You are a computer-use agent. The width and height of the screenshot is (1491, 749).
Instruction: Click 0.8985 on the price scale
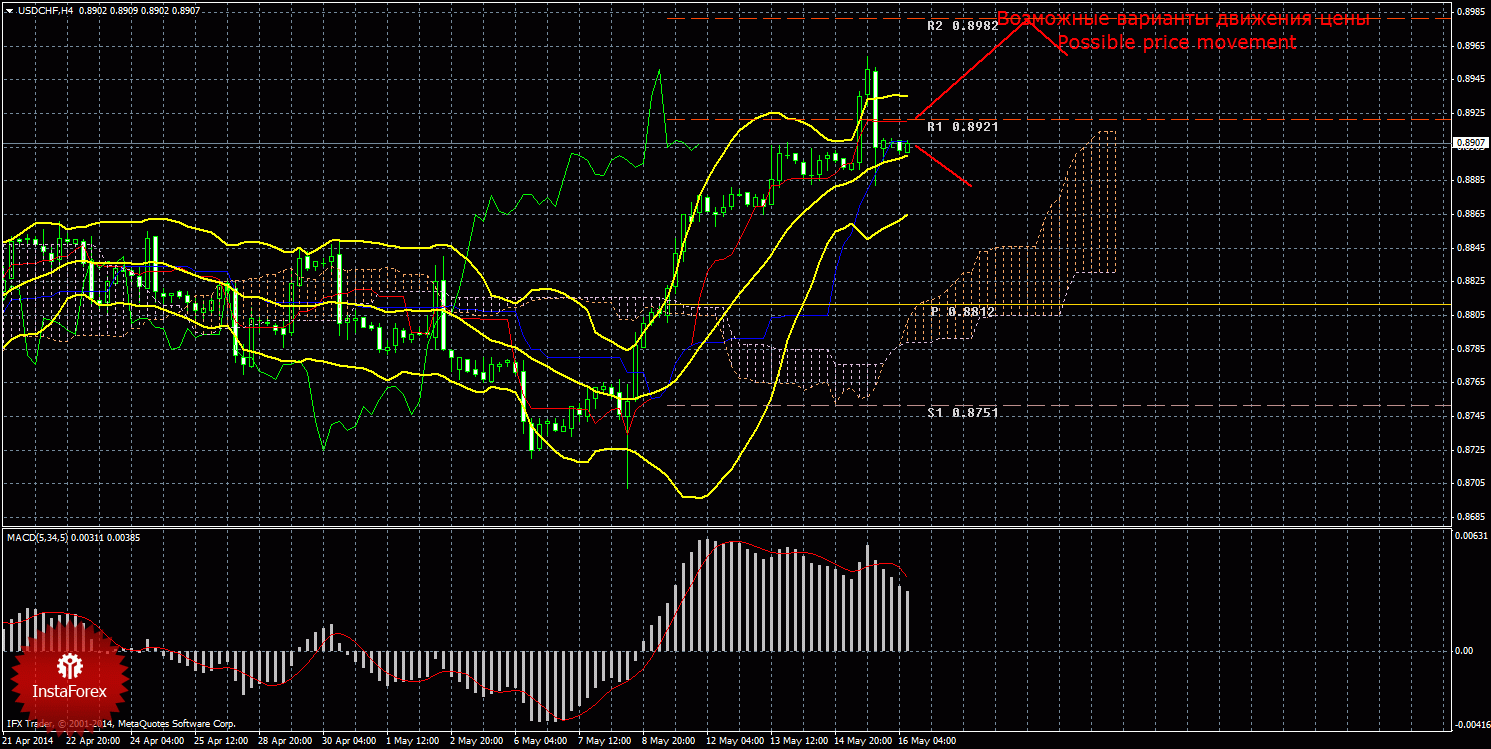point(1469,12)
